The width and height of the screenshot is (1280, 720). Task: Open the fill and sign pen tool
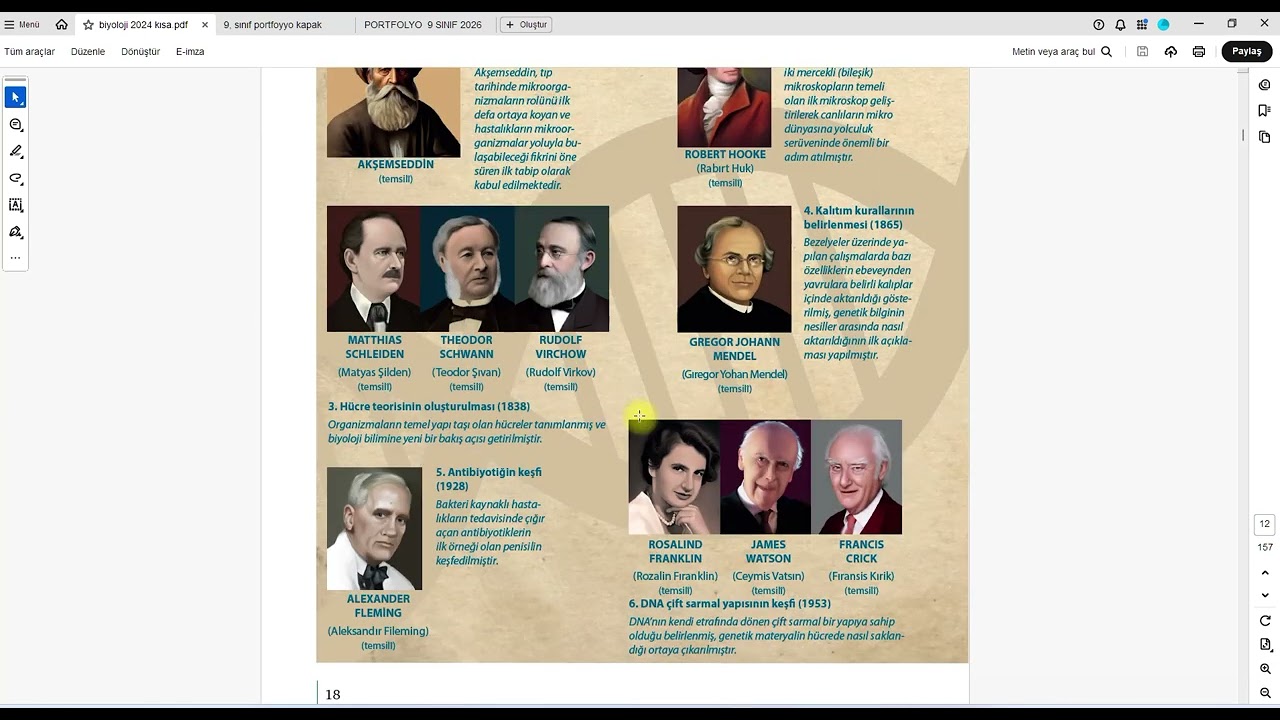coord(15,232)
